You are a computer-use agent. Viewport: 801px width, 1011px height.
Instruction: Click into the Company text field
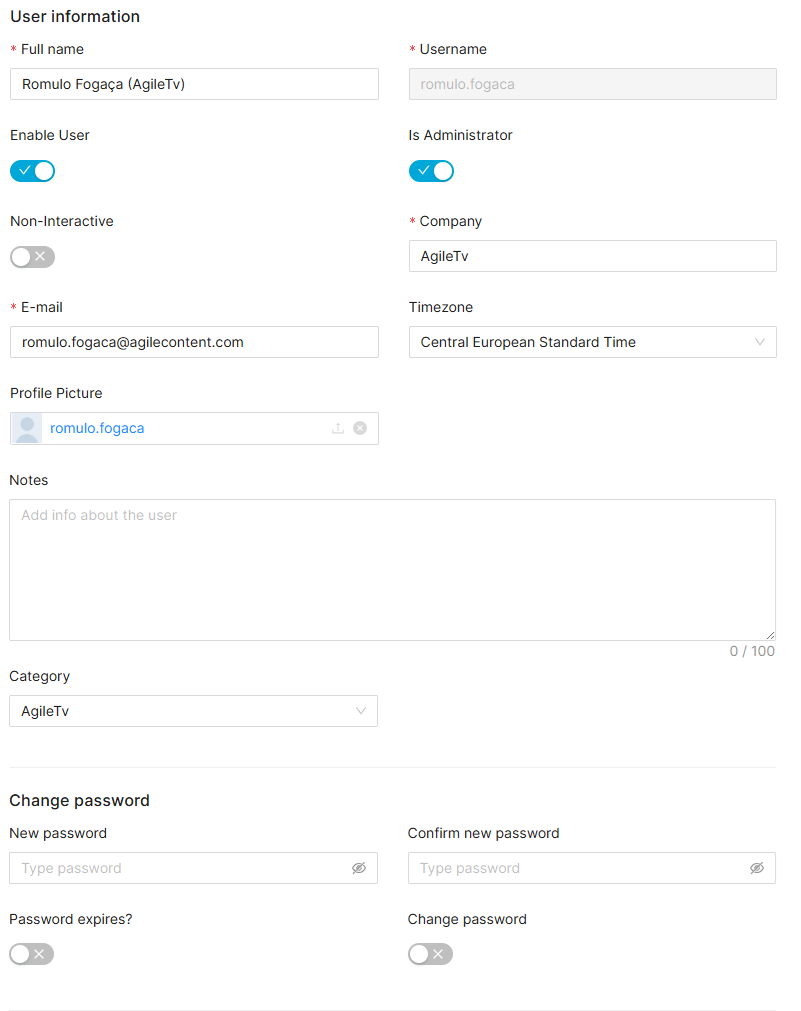click(592, 256)
